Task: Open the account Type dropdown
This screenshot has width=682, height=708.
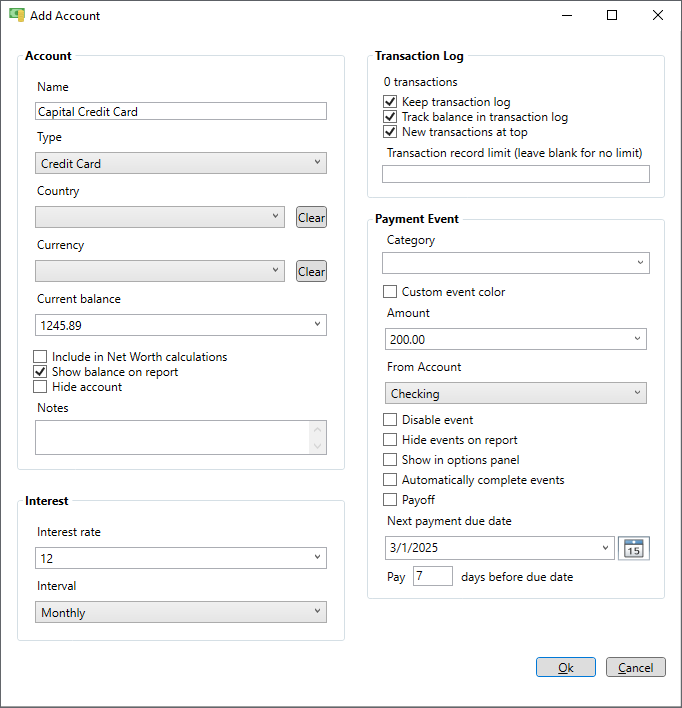Action: pyautogui.click(x=181, y=163)
